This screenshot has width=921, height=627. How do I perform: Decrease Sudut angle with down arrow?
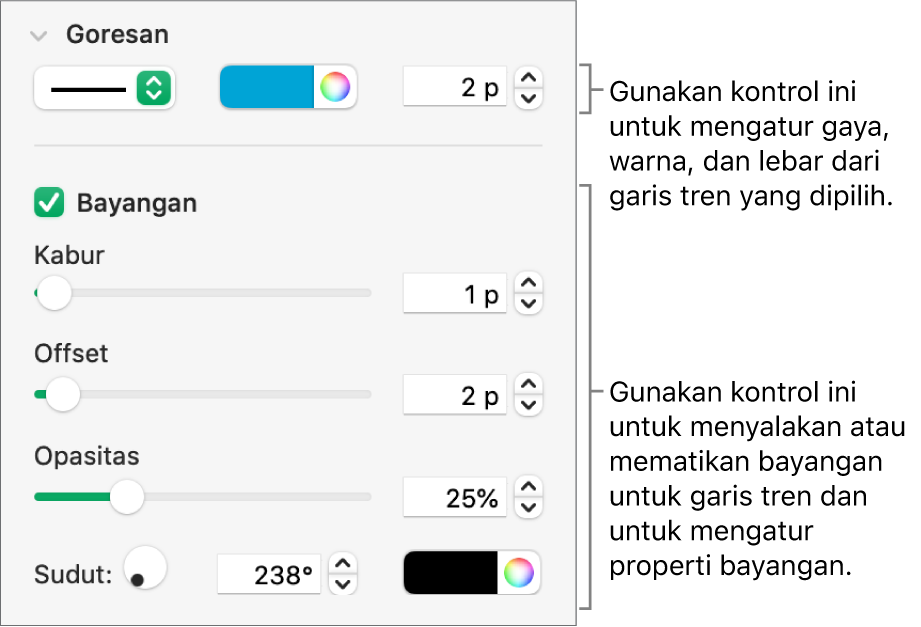coord(343,584)
